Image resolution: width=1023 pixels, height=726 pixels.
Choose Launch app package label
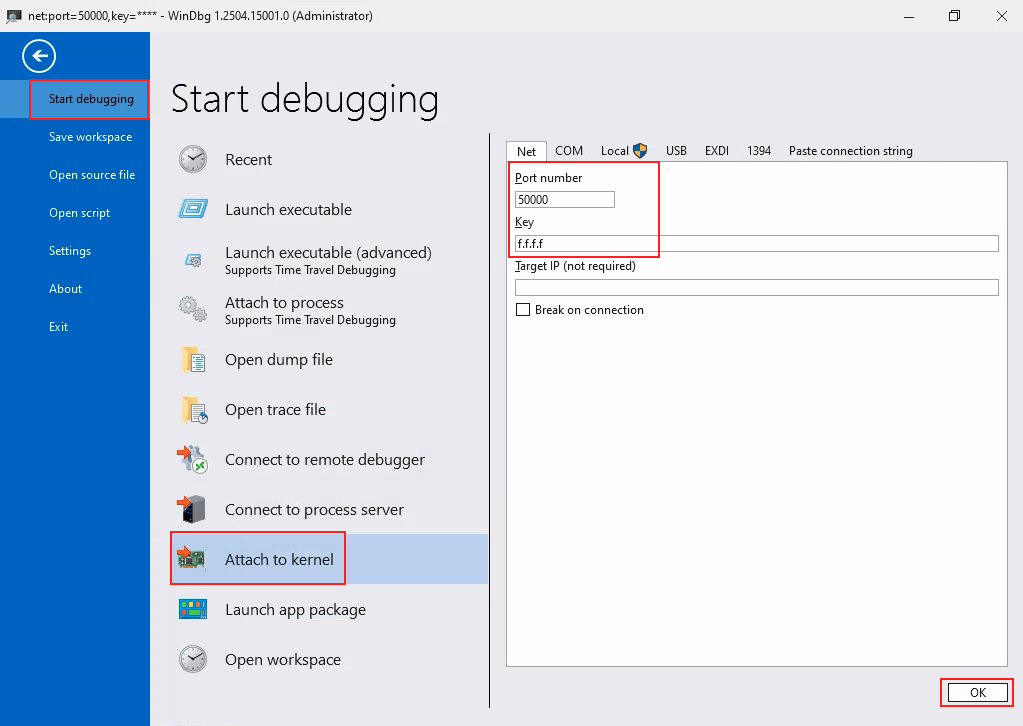(x=296, y=610)
